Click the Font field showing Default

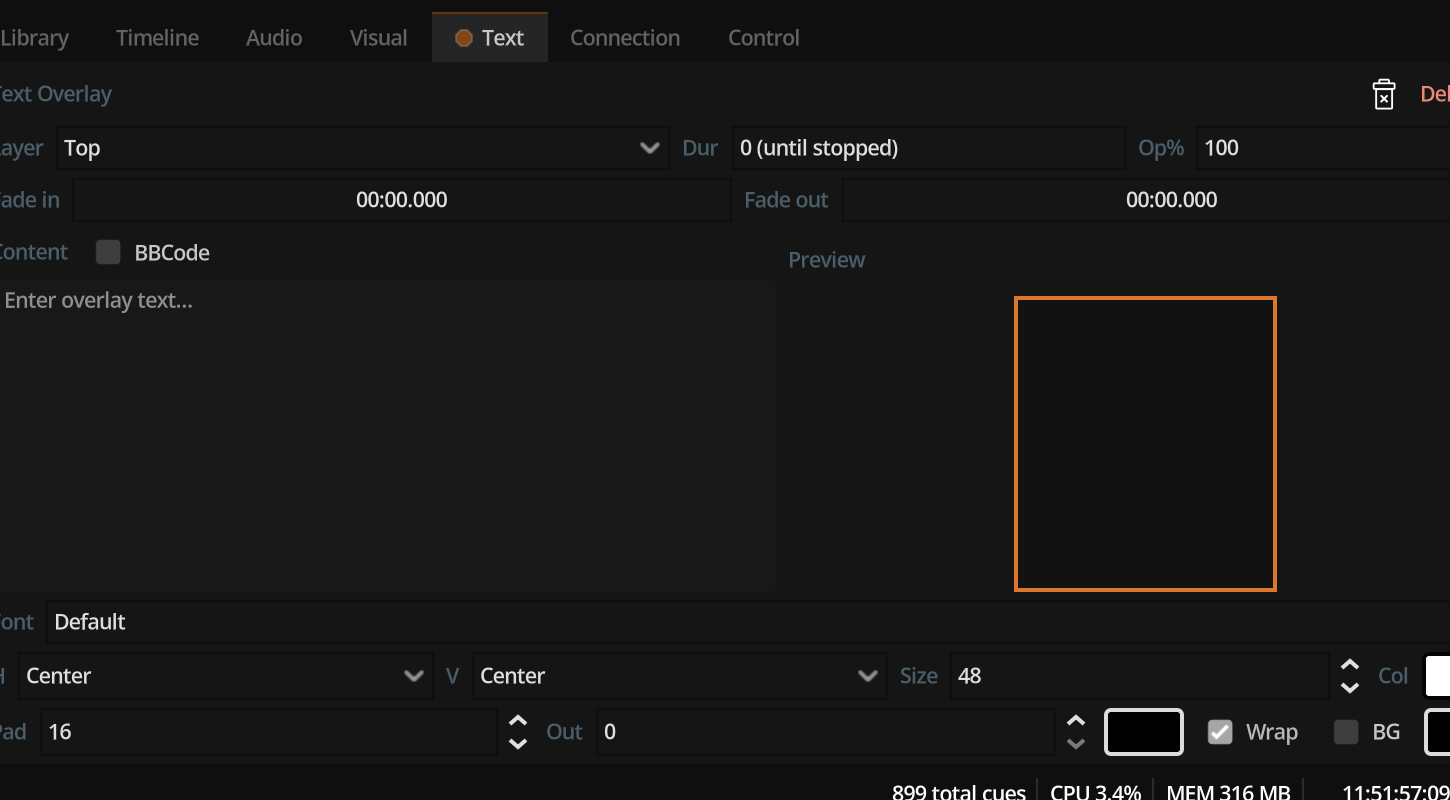(x=748, y=622)
